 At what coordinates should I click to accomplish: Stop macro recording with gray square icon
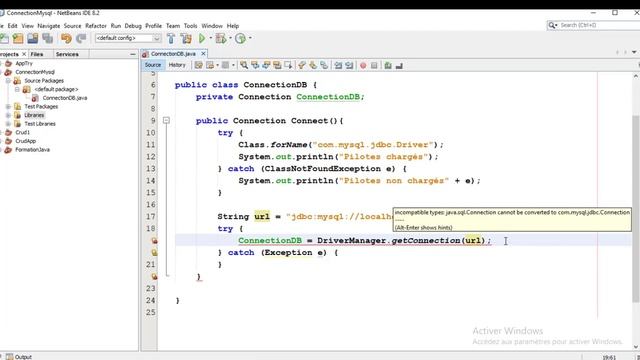[x=374, y=65]
